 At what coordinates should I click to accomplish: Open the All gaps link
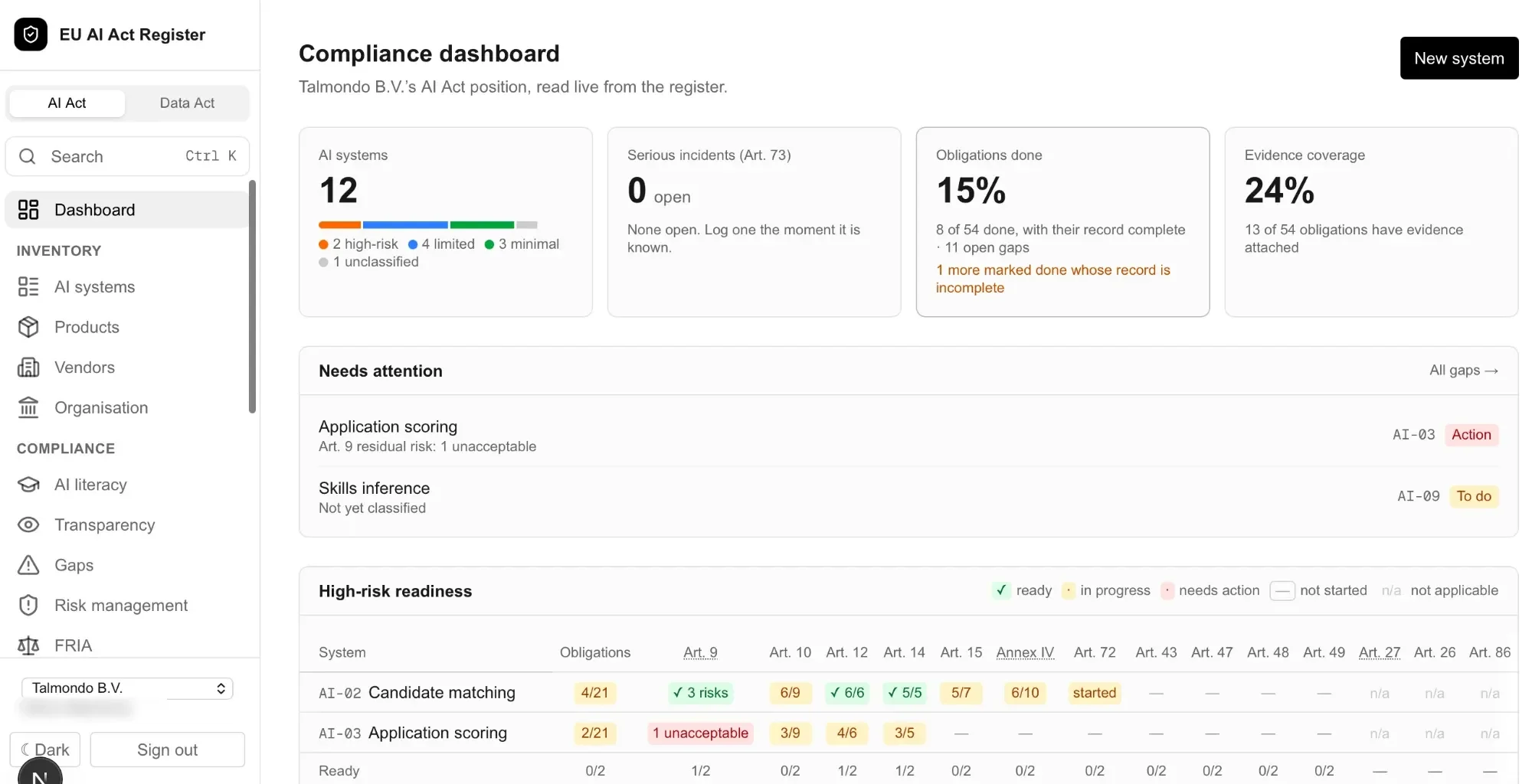1463,371
